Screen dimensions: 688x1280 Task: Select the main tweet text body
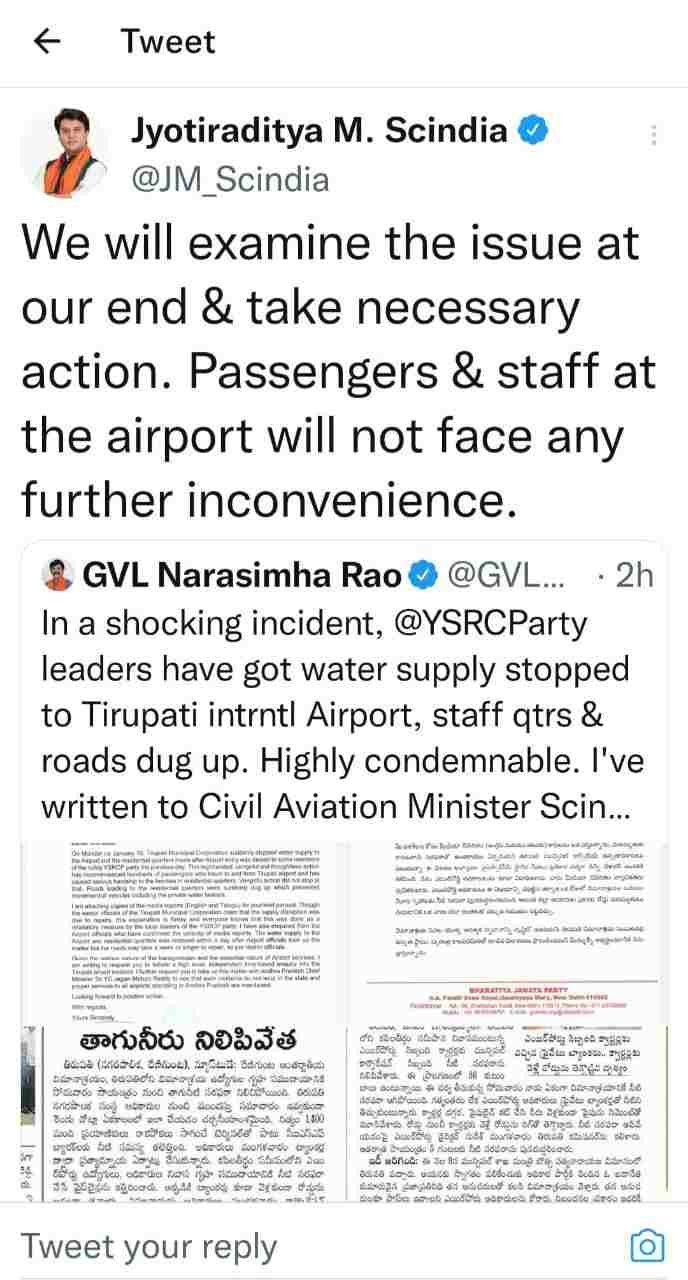pos(340,370)
